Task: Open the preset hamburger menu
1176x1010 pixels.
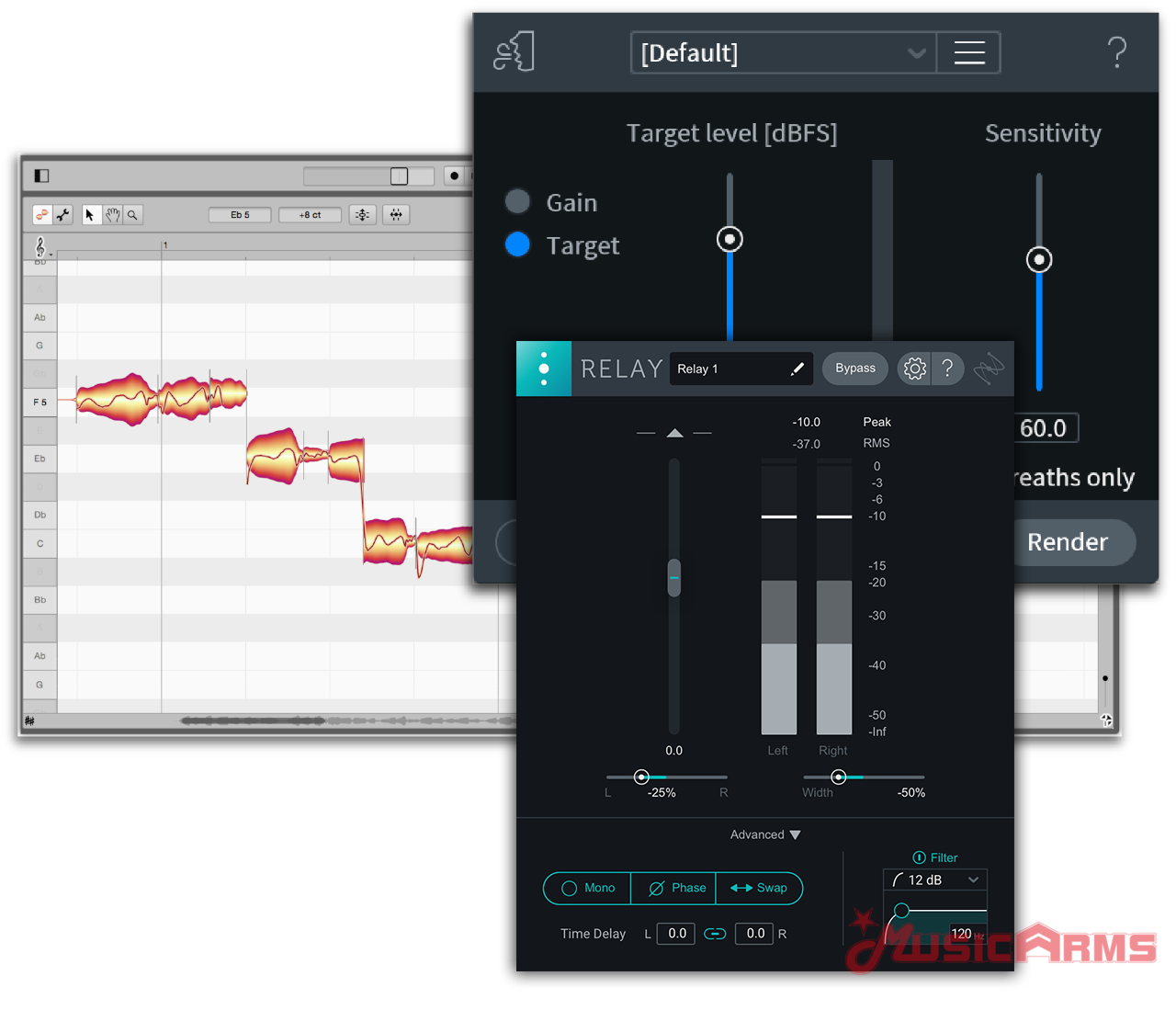Action: tap(968, 53)
